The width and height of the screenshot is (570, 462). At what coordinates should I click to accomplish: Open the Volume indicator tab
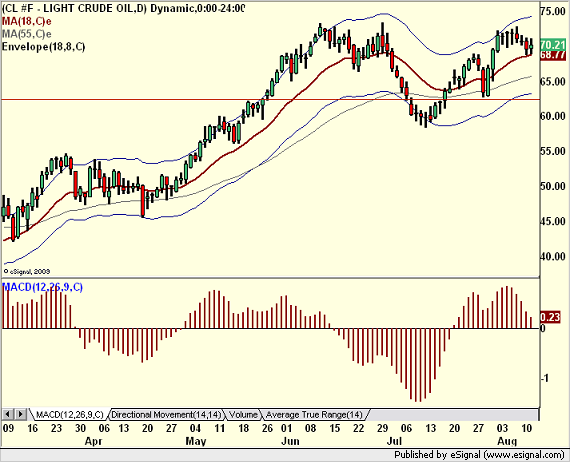tap(243, 414)
